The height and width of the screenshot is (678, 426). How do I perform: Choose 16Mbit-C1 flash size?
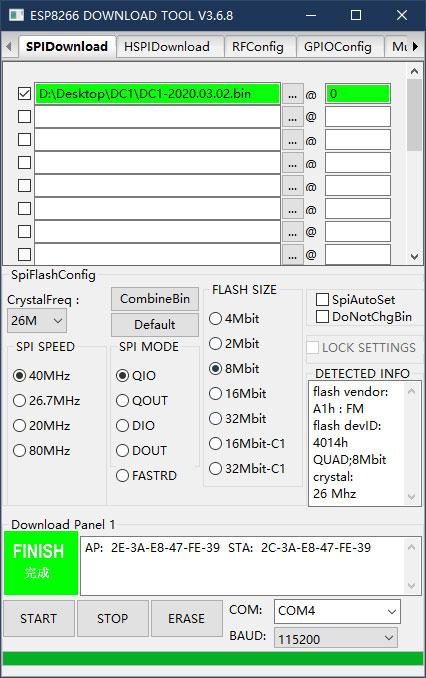(247, 444)
